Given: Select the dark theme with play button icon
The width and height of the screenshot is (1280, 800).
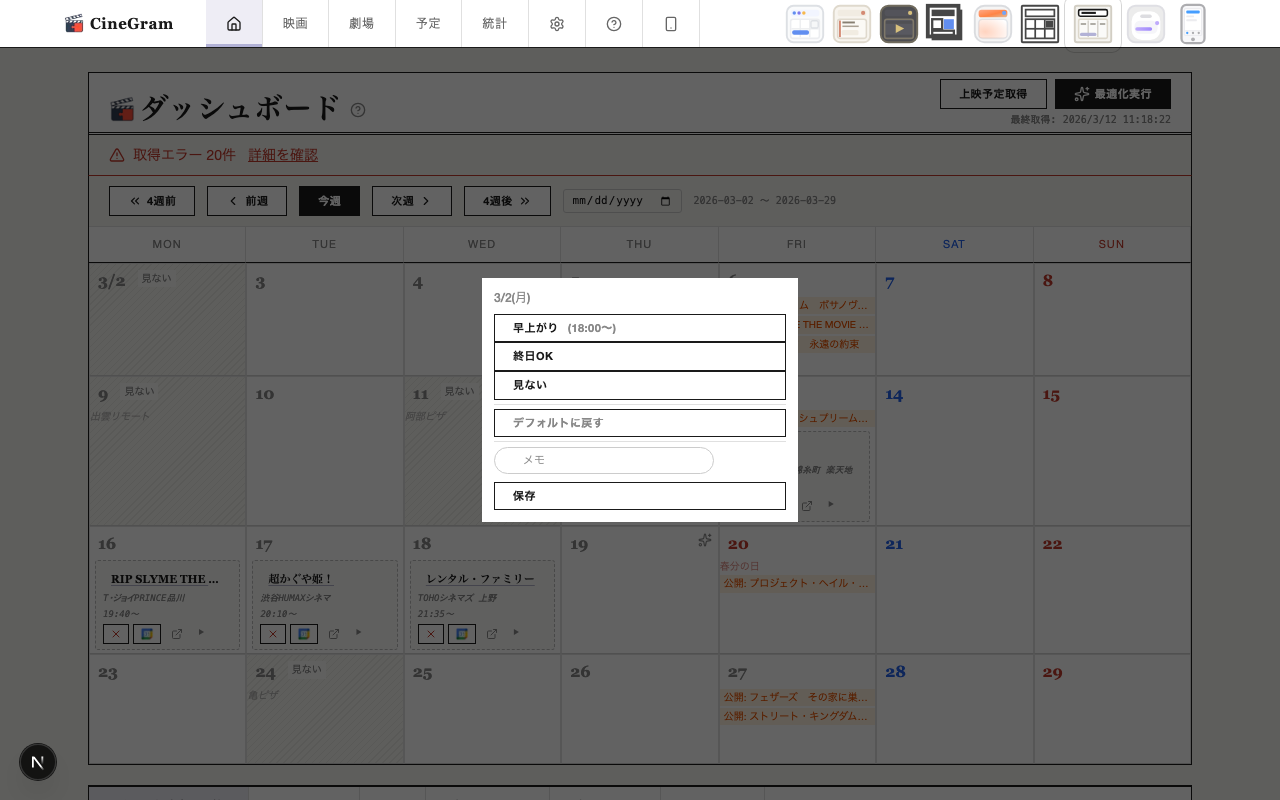Looking at the screenshot, I should (898, 24).
